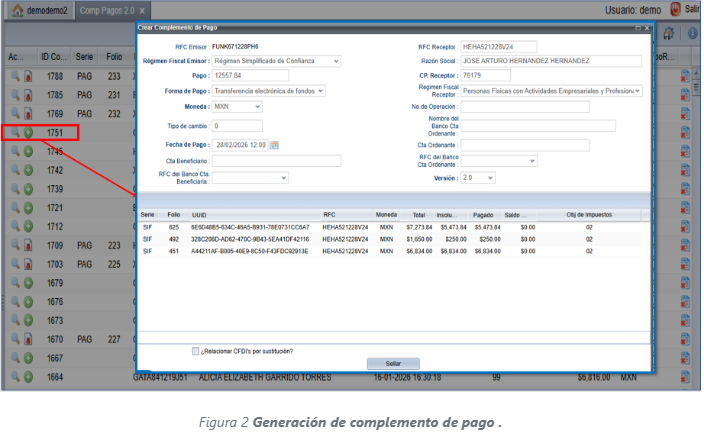The image size is (704, 434).
Task: Click green add icon for ID 1751
Action: (x=28, y=132)
